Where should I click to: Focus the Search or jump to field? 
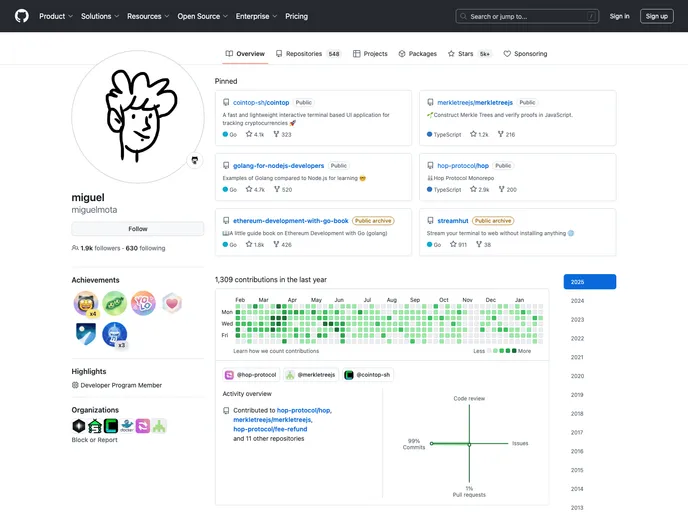pos(527,16)
